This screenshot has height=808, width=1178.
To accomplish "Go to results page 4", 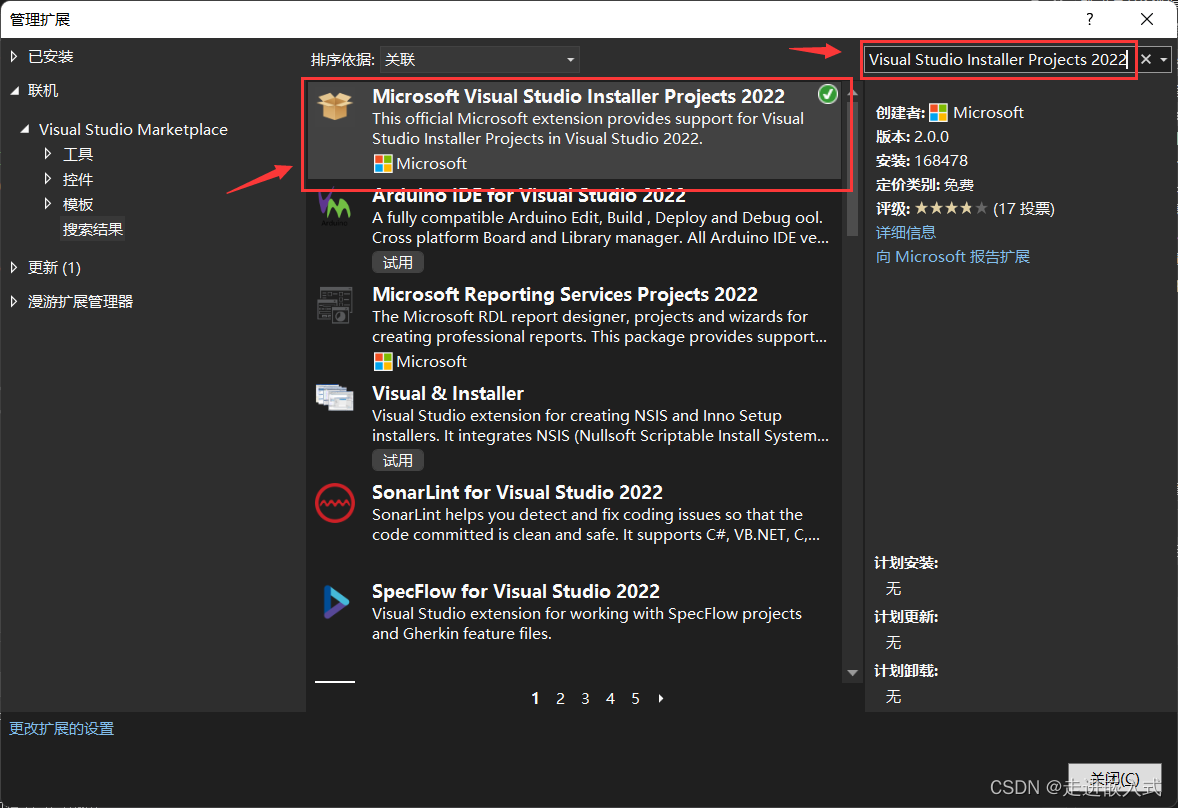I will tap(611, 698).
